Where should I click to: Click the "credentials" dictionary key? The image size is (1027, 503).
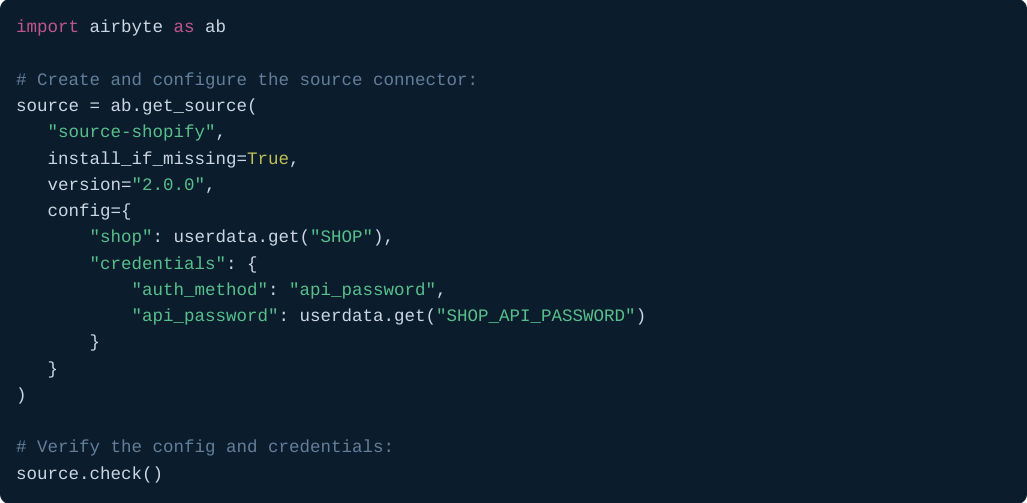(157, 264)
